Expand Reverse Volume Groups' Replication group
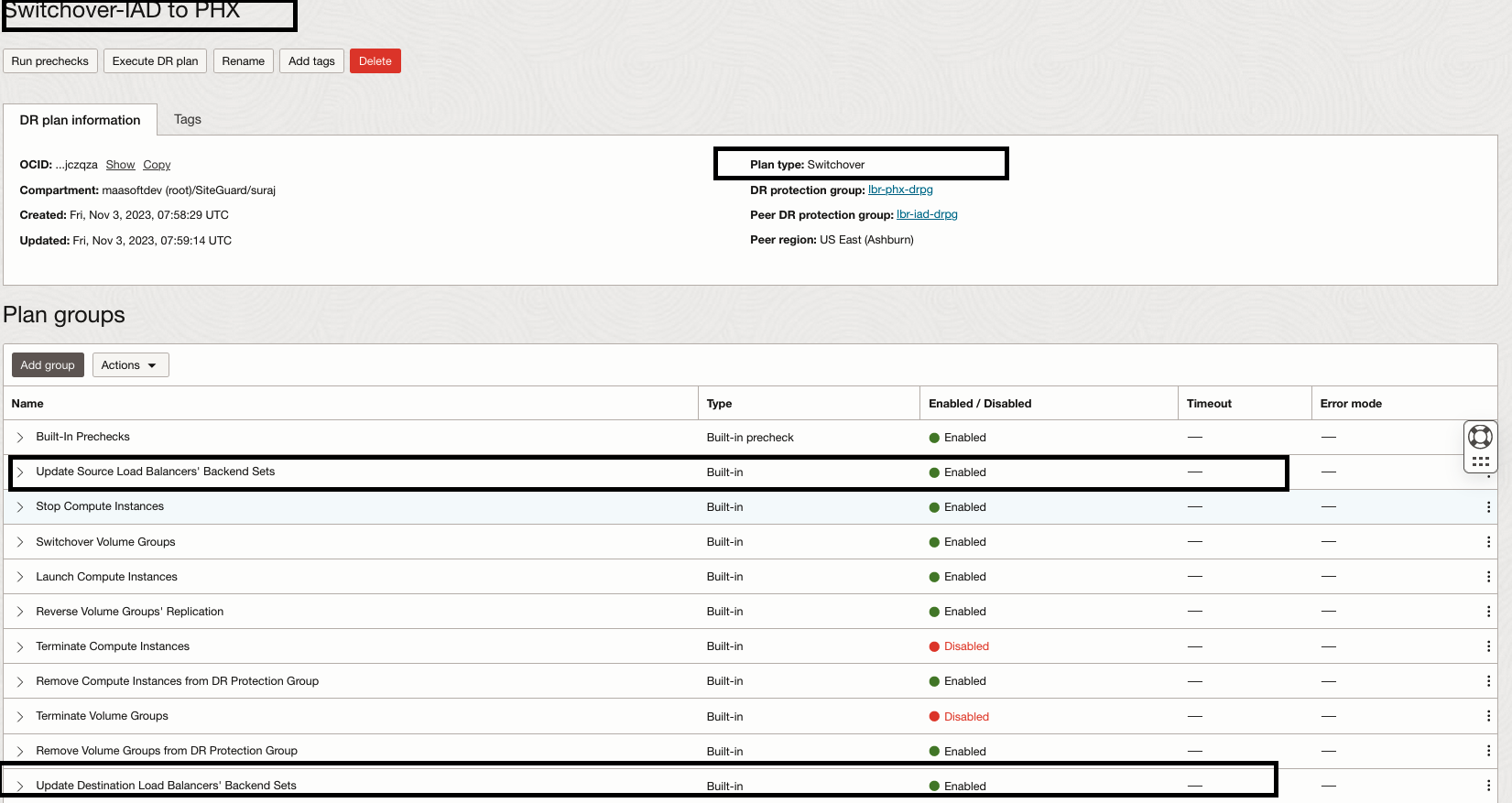The width and height of the screenshot is (1512, 803). pos(20,612)
